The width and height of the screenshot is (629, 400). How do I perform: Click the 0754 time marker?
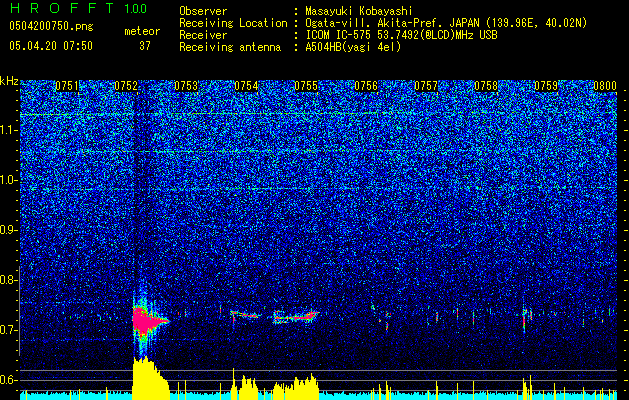click(x=246, y=86)
